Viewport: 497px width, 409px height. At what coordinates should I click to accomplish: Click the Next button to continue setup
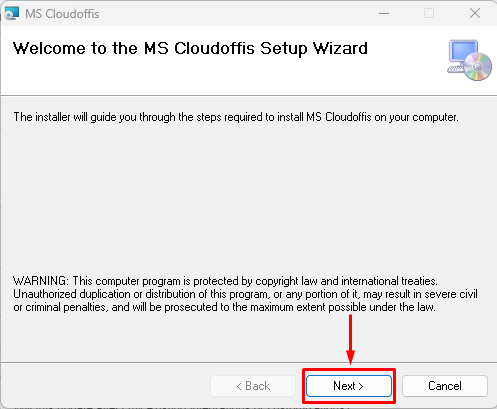(x=349, y=386)
